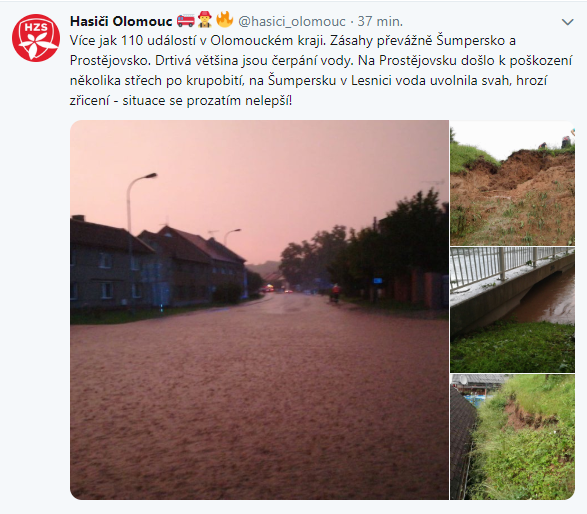Open the "37 min." timestamp link

pos(380,21)
